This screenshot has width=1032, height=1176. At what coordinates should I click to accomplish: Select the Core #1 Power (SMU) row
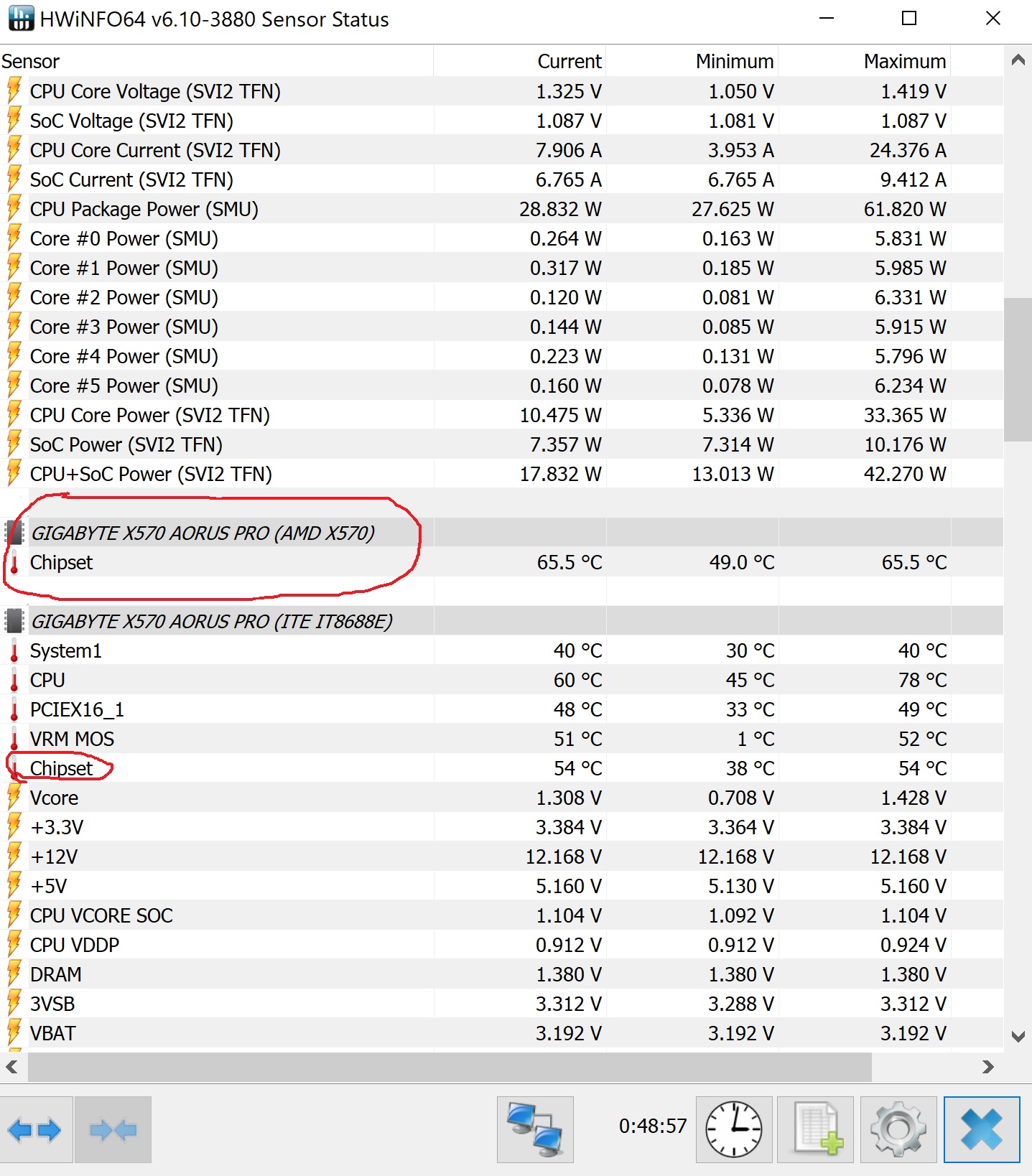[501, 268]
